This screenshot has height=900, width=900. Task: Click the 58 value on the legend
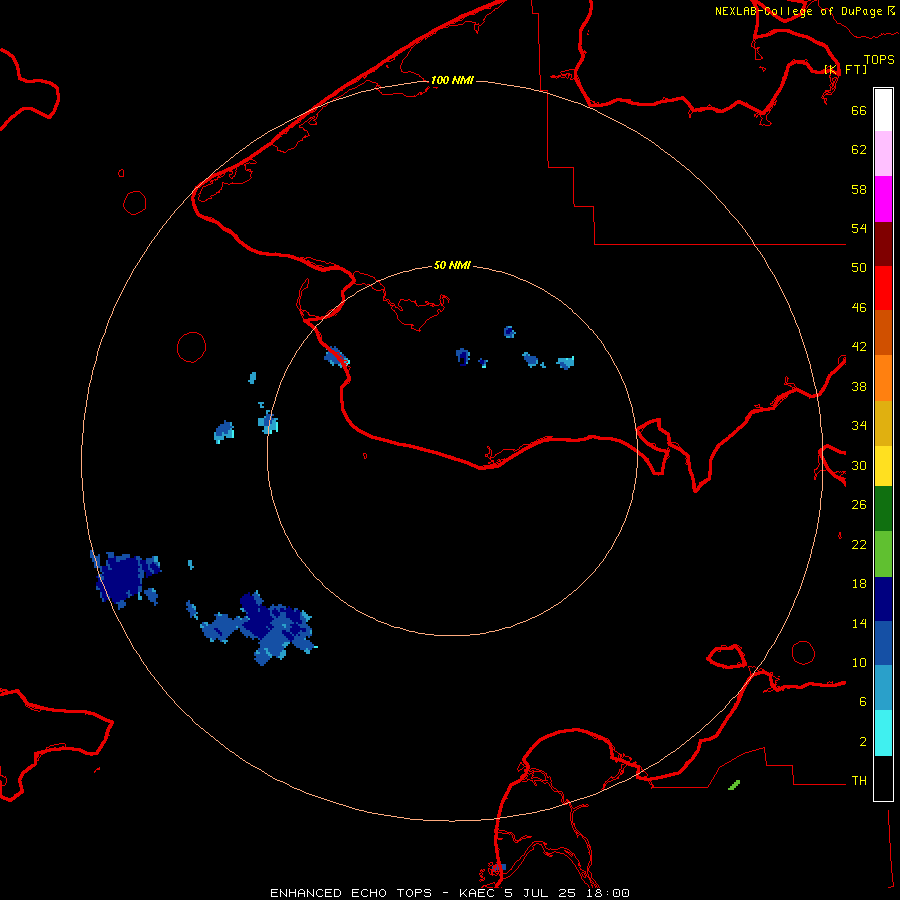click(859, 189)
